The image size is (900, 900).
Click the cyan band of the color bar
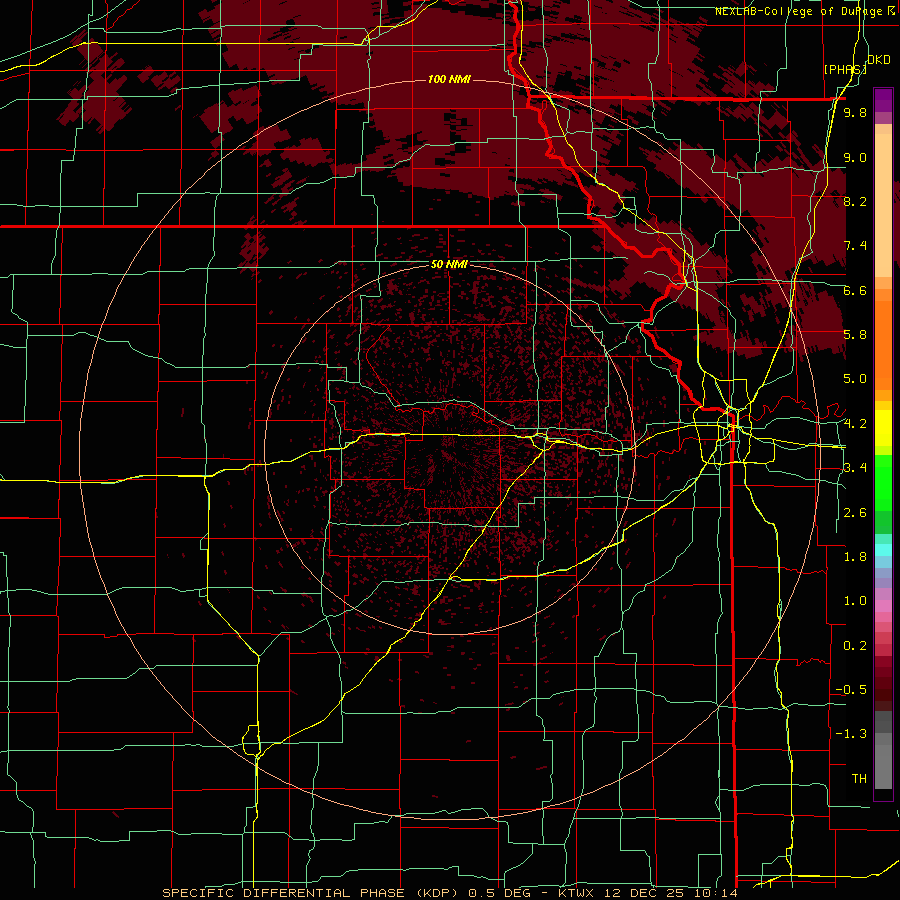883,550
